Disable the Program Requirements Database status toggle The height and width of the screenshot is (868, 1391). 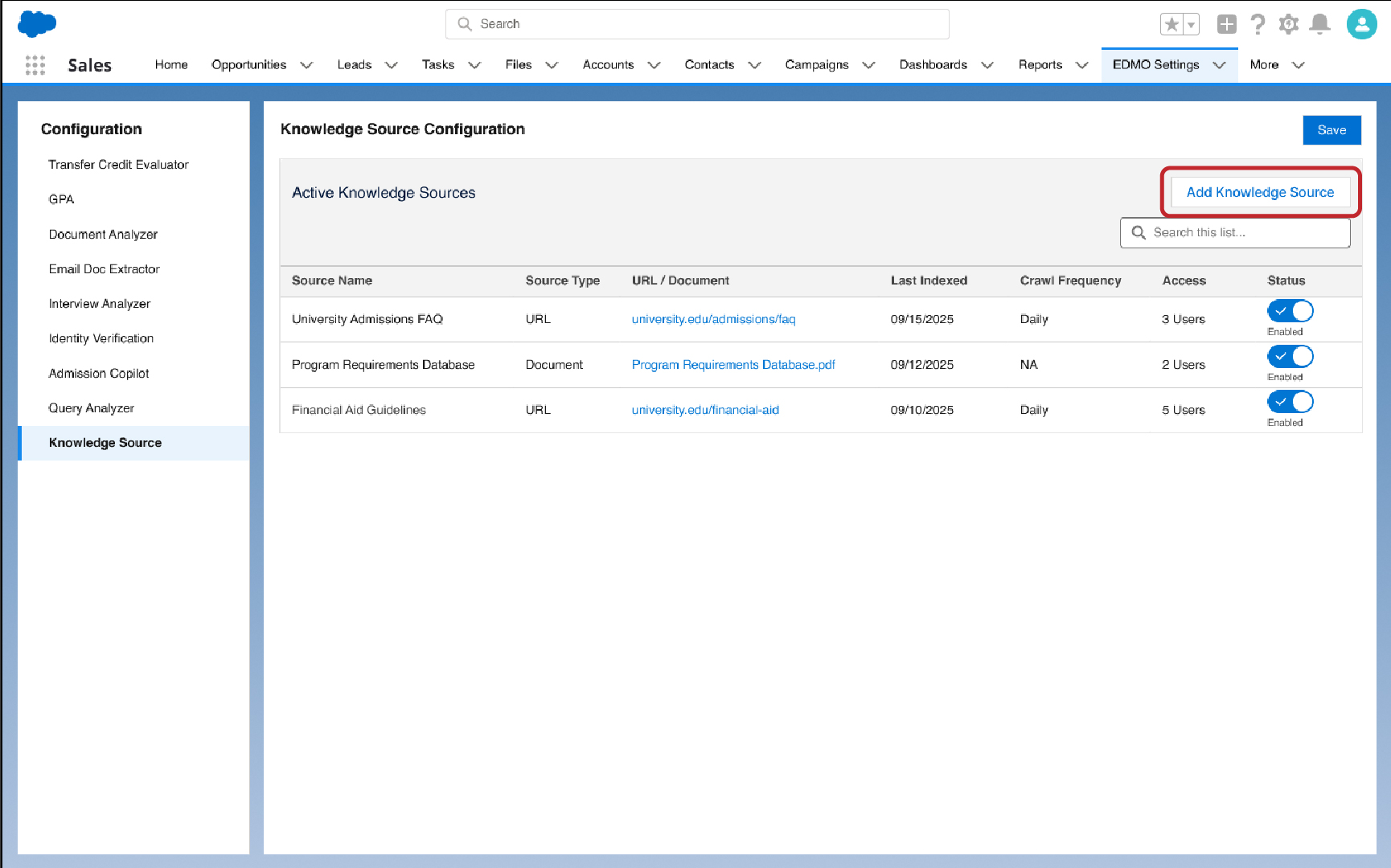pyautogui.click(x=1290, y=356)
